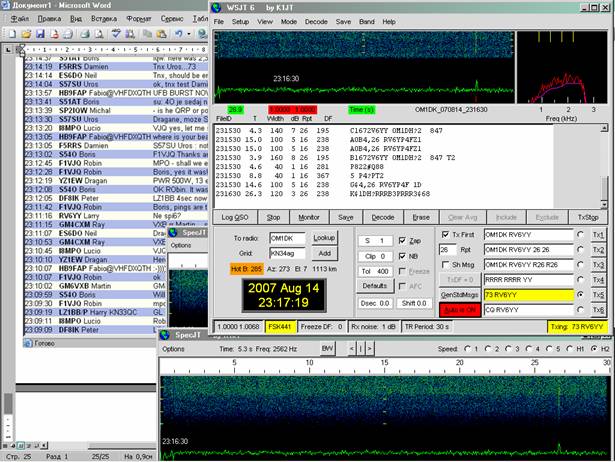The height and width of the screenshot is (462, 615).
Task: Save the Word document with floppy icon
Action: [x=40, y=34]
